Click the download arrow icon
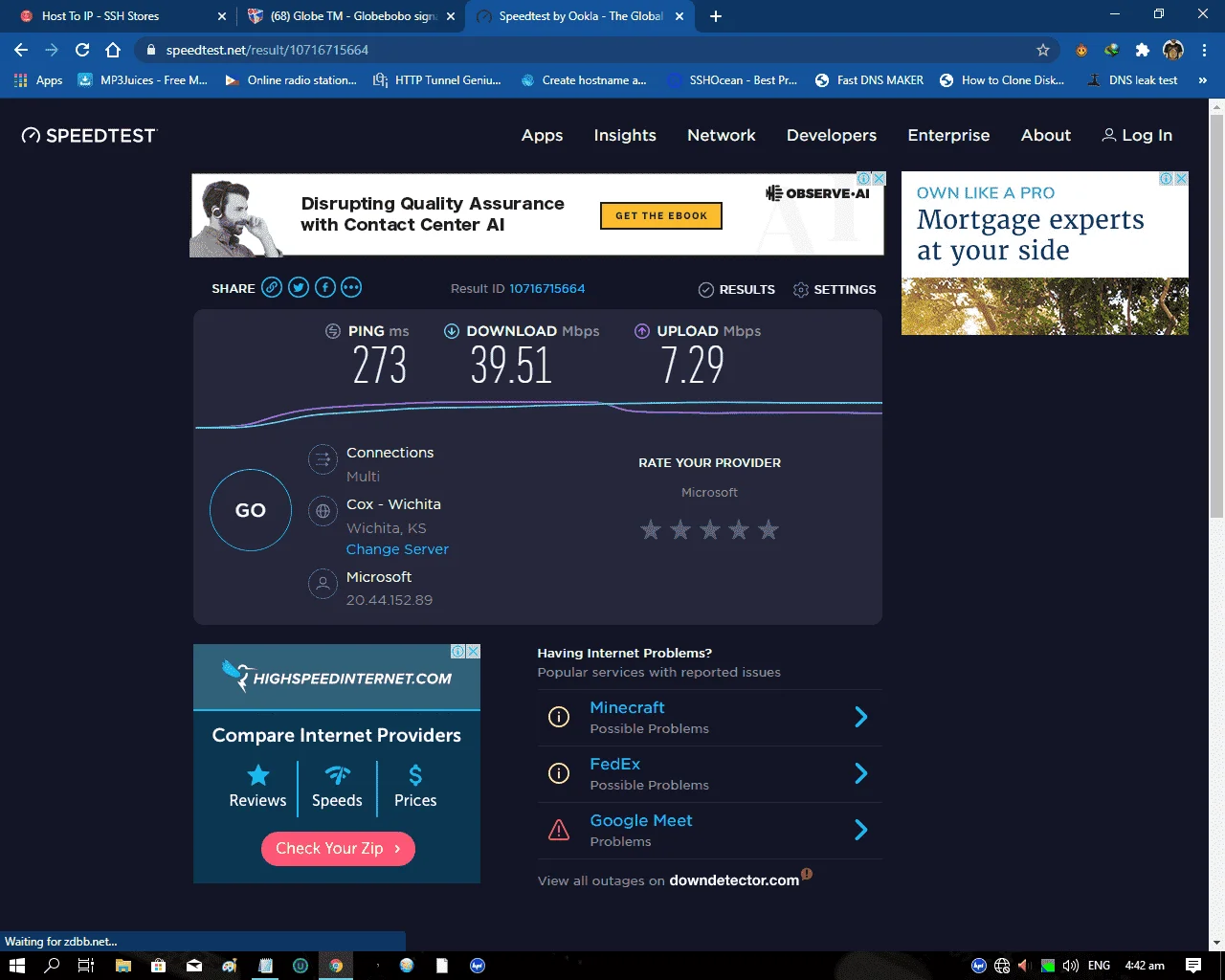1225x980 pixels. point(452,331)
